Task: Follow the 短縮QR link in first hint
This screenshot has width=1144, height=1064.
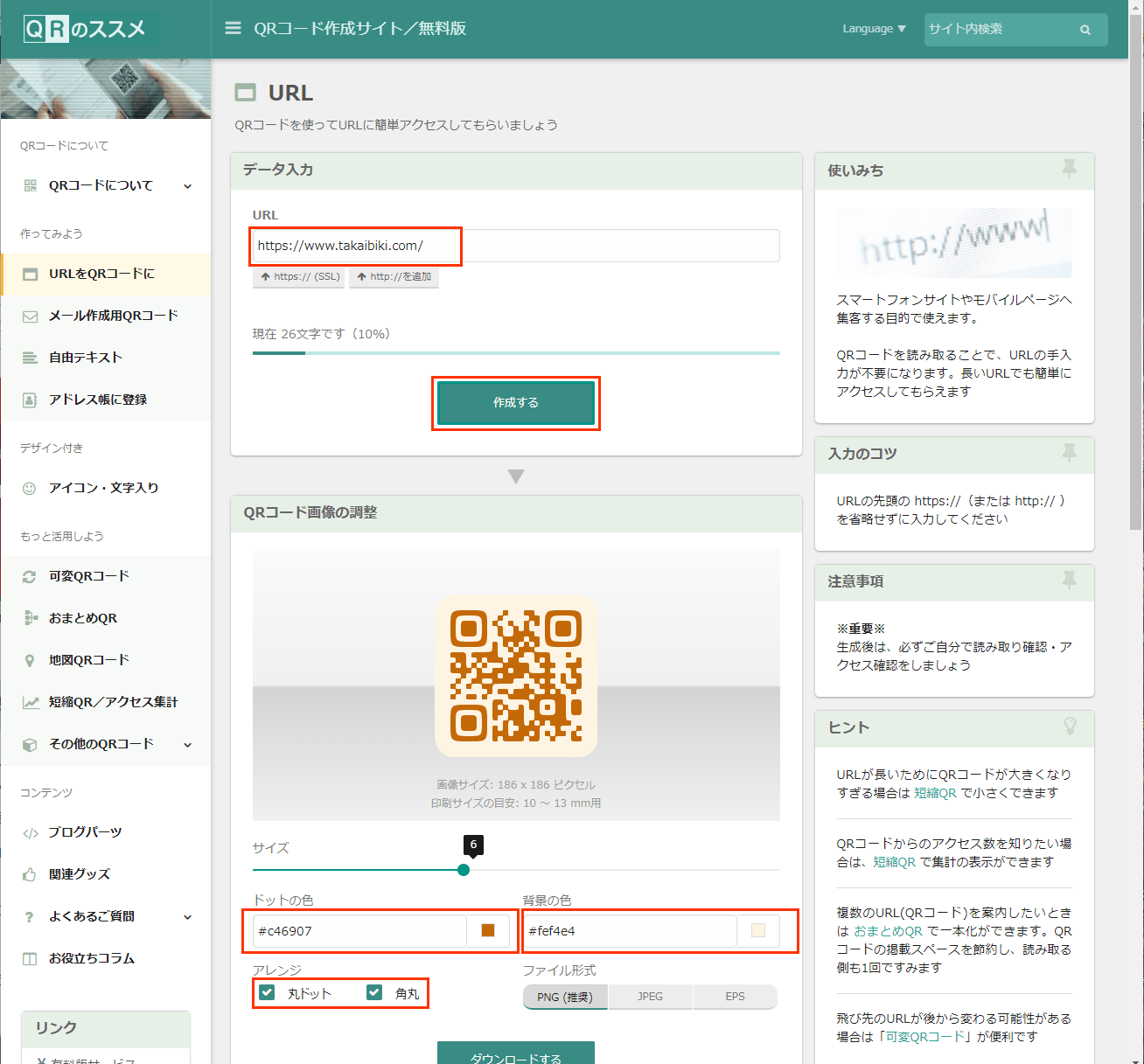Action: (x=935, y=793)
